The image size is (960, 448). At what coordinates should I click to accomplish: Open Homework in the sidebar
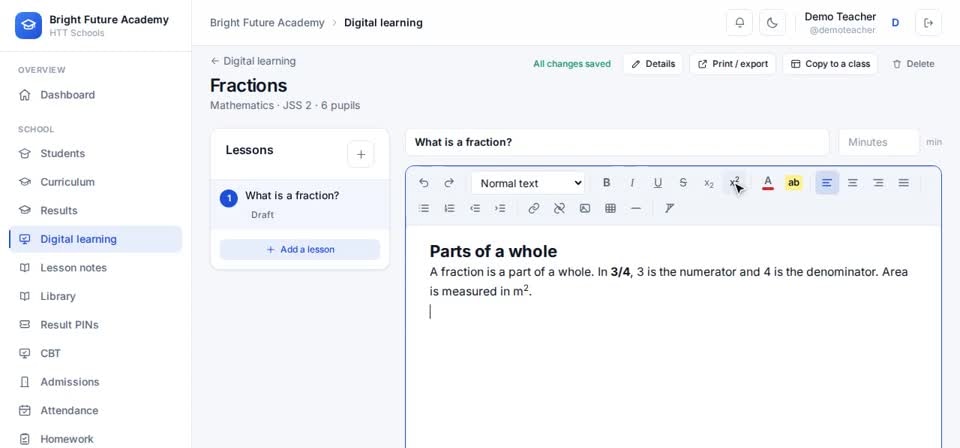96,439
